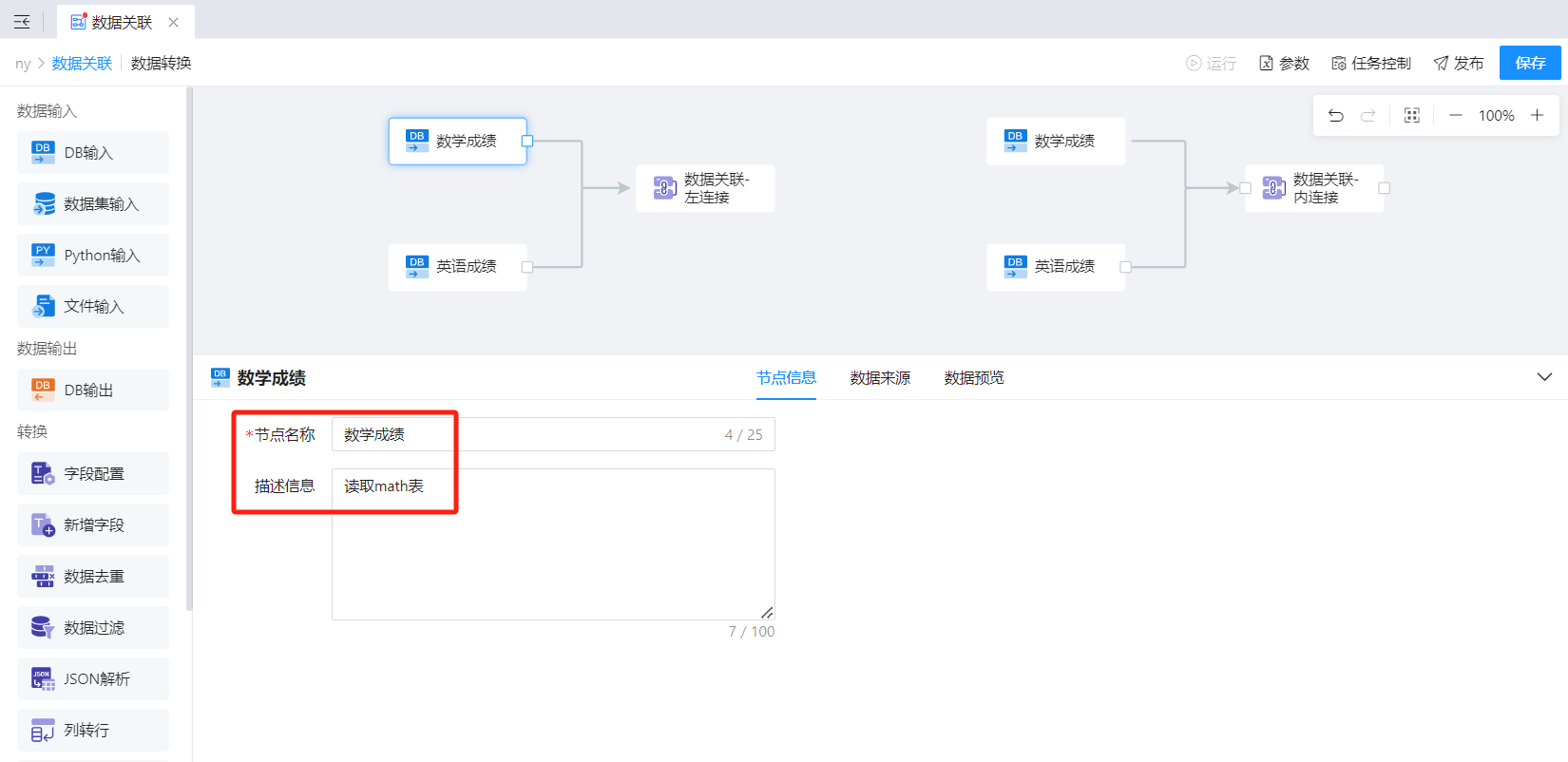Image resolution: width=1568 pixels, height=762 pixels.
Task: Click the 数据关联 breadcrumb link
Action: 82,64
